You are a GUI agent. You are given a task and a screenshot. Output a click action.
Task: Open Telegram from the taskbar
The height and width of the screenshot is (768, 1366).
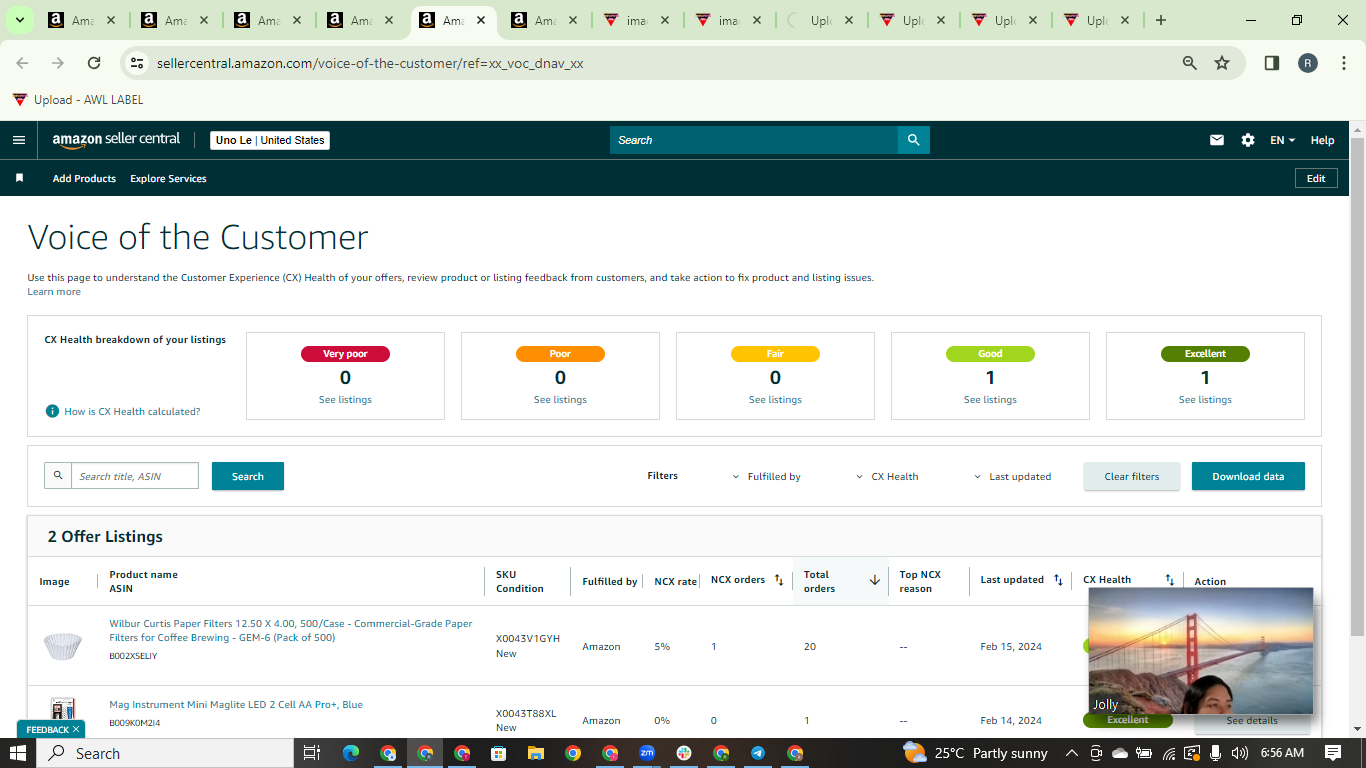[758, 753]
